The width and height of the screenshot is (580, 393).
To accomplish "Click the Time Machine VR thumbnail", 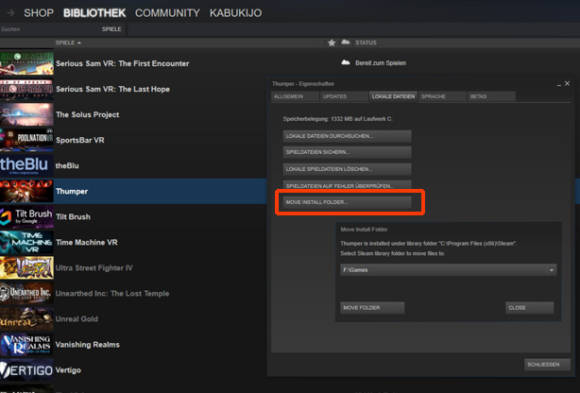I will [x=27, y=242].
